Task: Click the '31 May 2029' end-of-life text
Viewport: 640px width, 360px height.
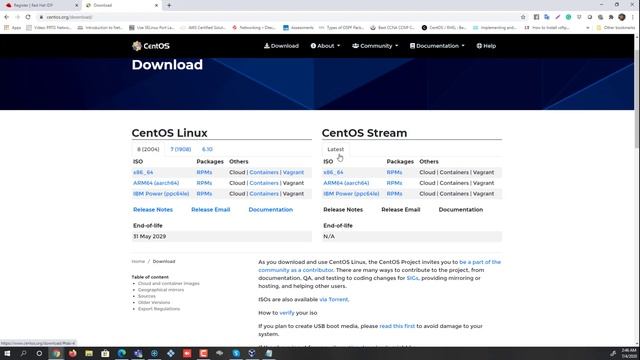Action: click(149, 236)
